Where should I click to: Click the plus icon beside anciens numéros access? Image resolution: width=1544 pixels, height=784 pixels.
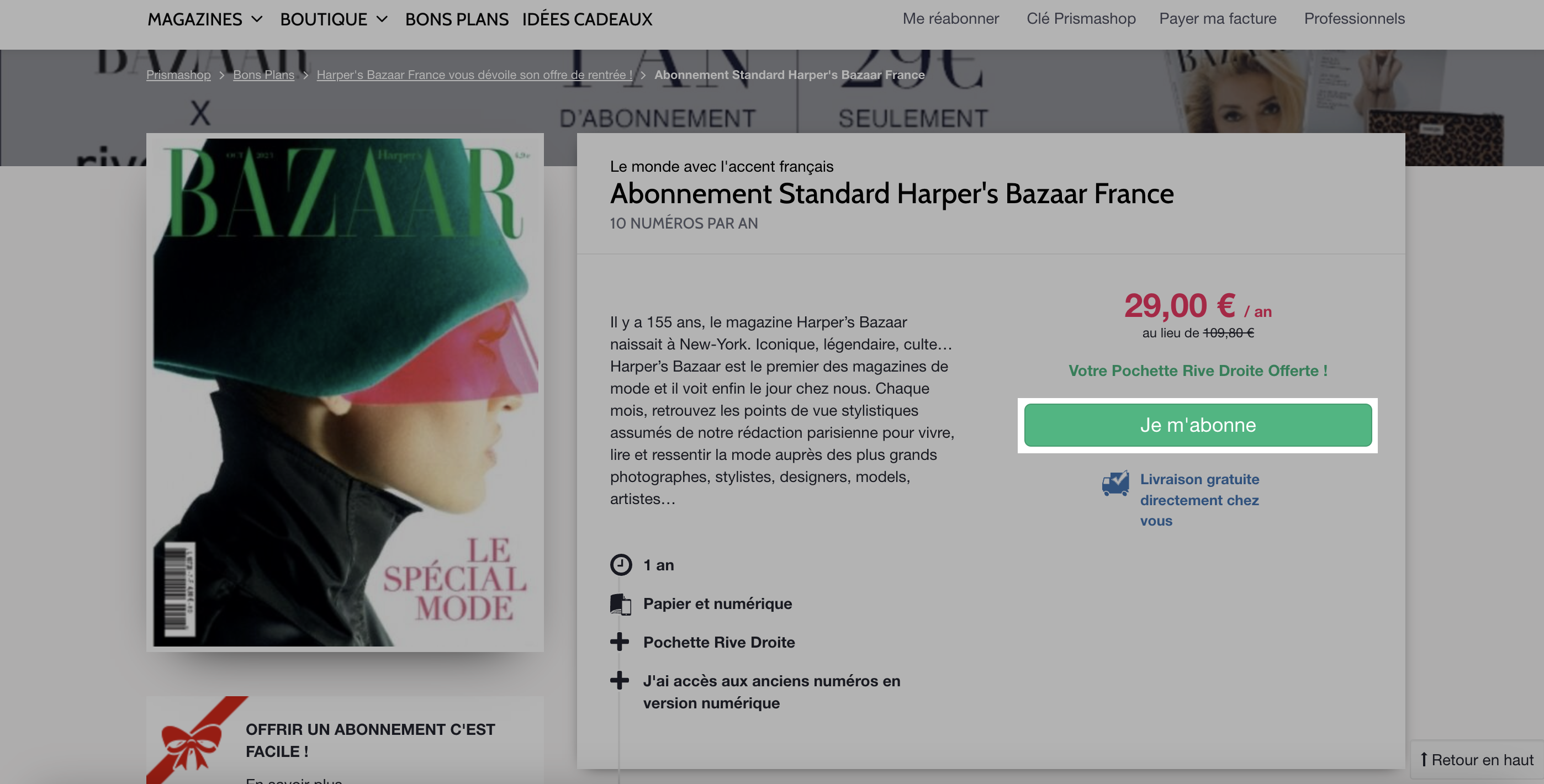click(619, 680)
